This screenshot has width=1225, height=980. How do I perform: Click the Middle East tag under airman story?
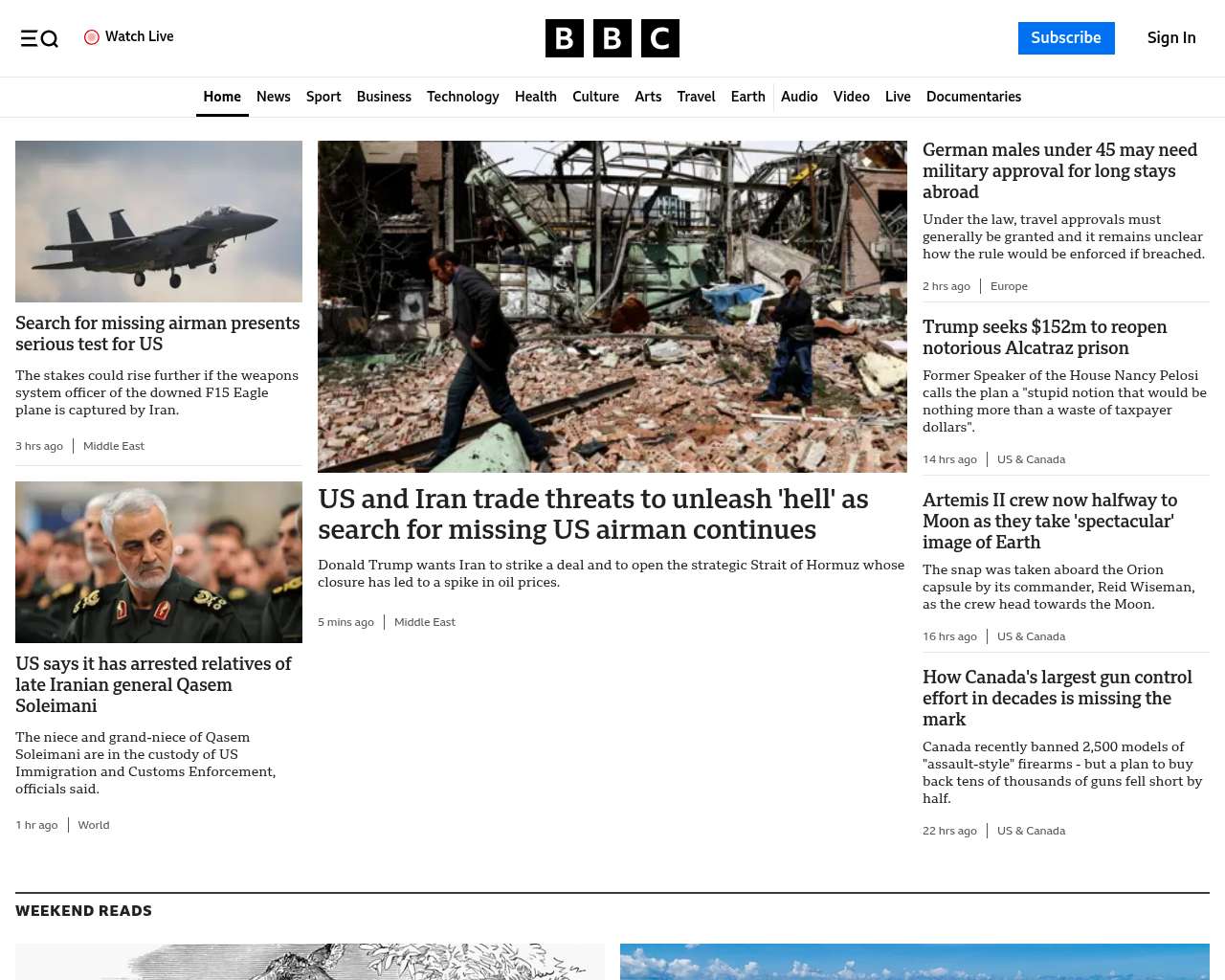[114, 446]
